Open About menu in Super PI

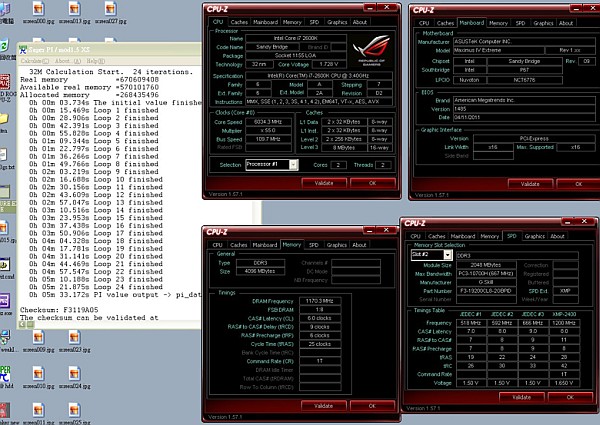(x=68, y=61)
